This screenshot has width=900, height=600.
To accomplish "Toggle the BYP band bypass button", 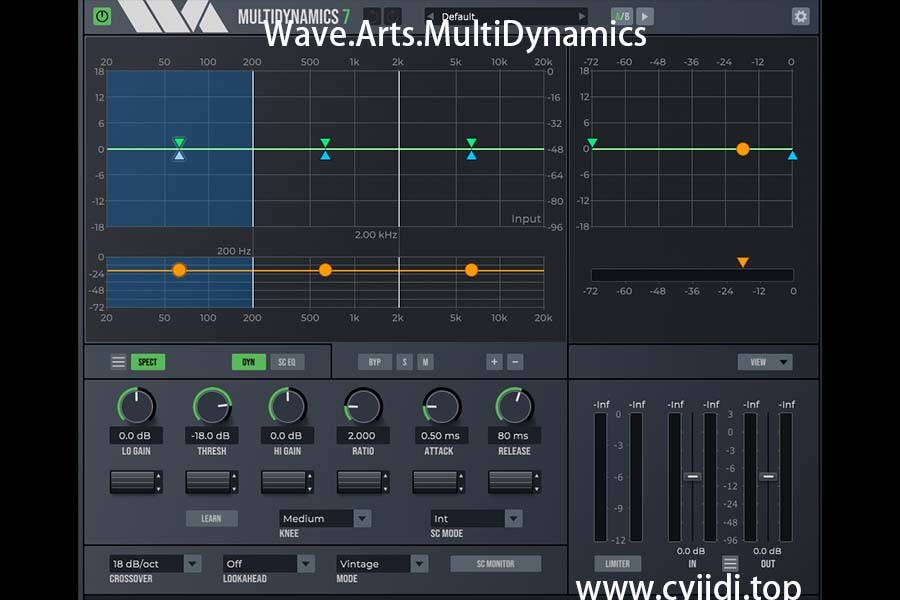I will tap(375, 362).
